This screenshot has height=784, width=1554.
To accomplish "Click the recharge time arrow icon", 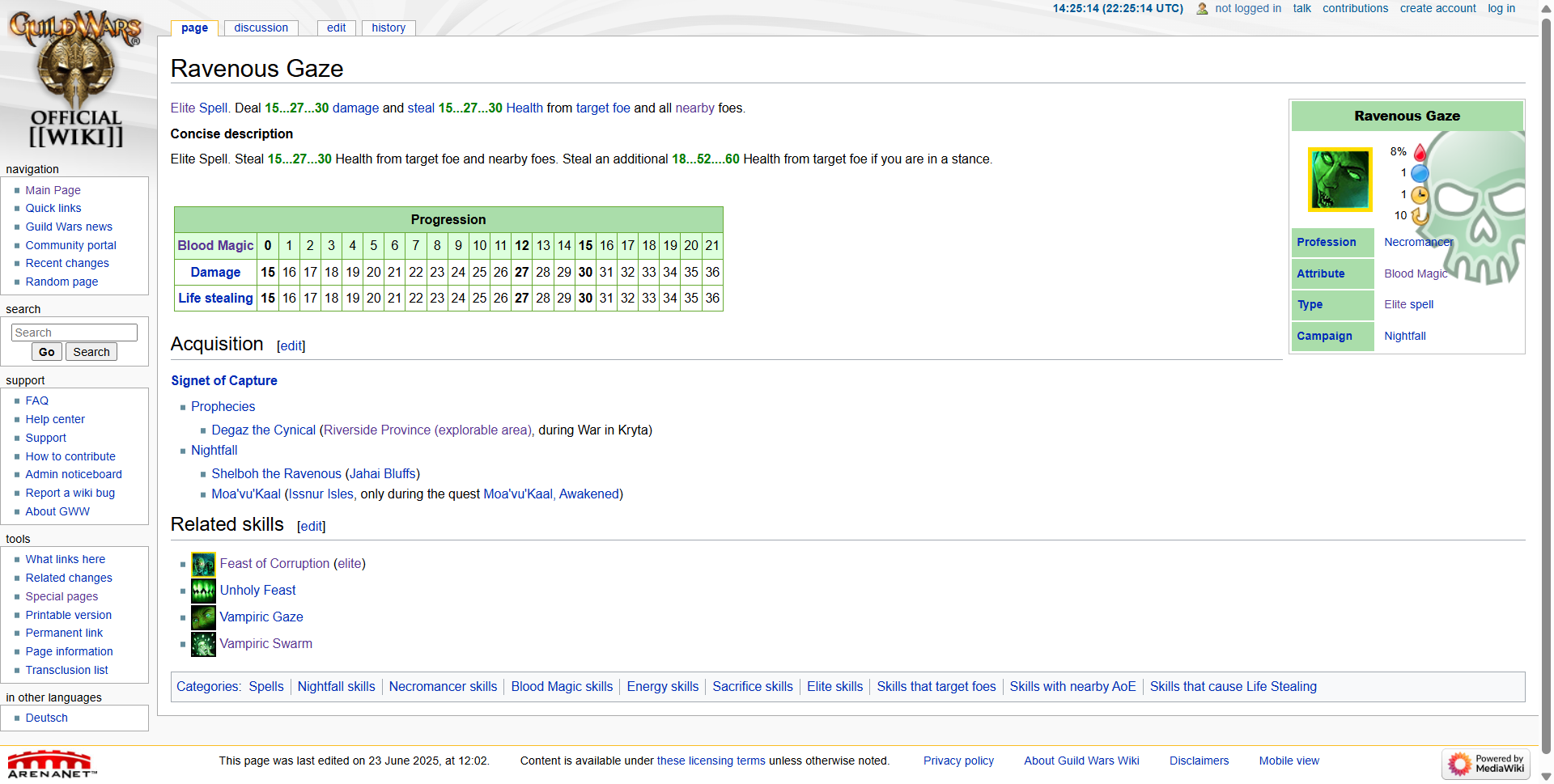I will pos(1420,216).
